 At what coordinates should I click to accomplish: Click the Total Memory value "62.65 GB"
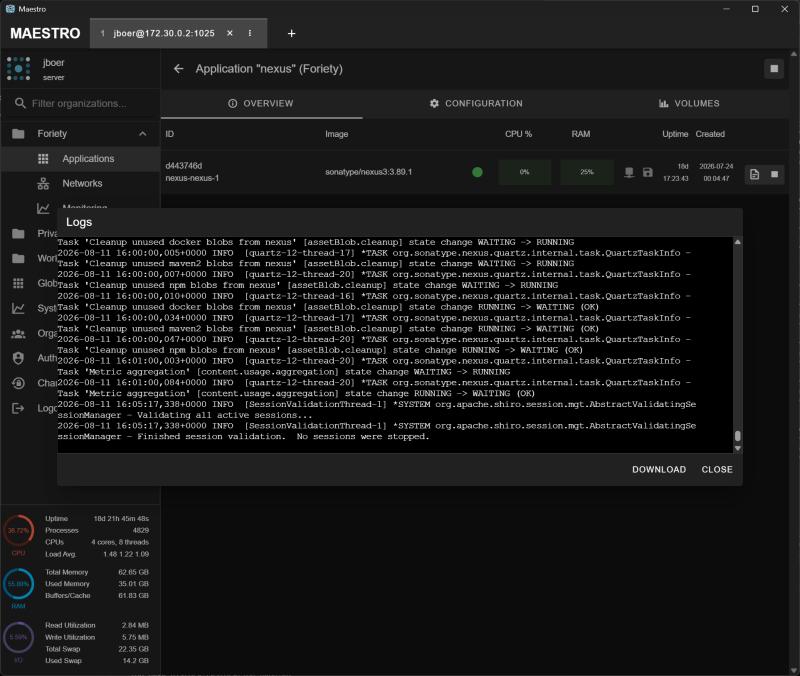[x=133, y=572]
